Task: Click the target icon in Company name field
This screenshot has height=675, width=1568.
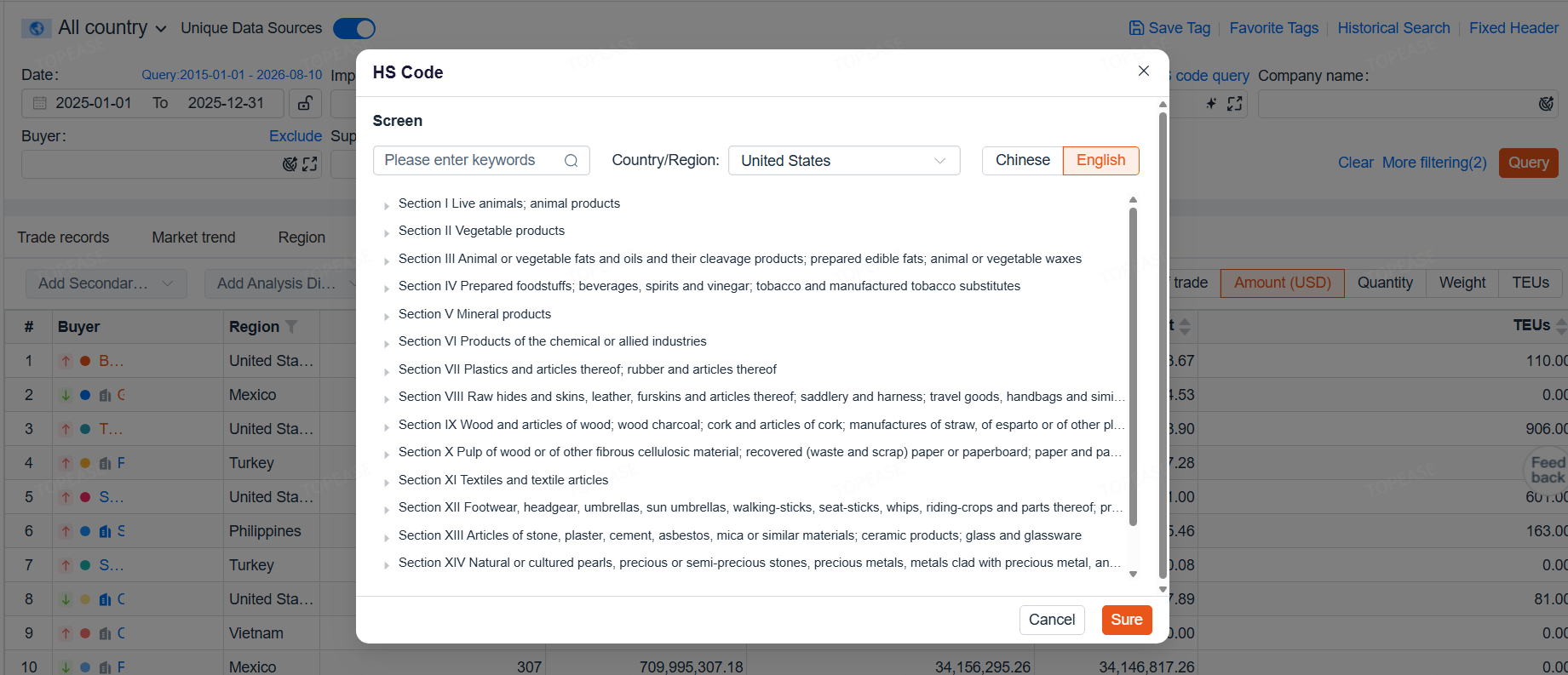Action: (x=1546, y=104)
